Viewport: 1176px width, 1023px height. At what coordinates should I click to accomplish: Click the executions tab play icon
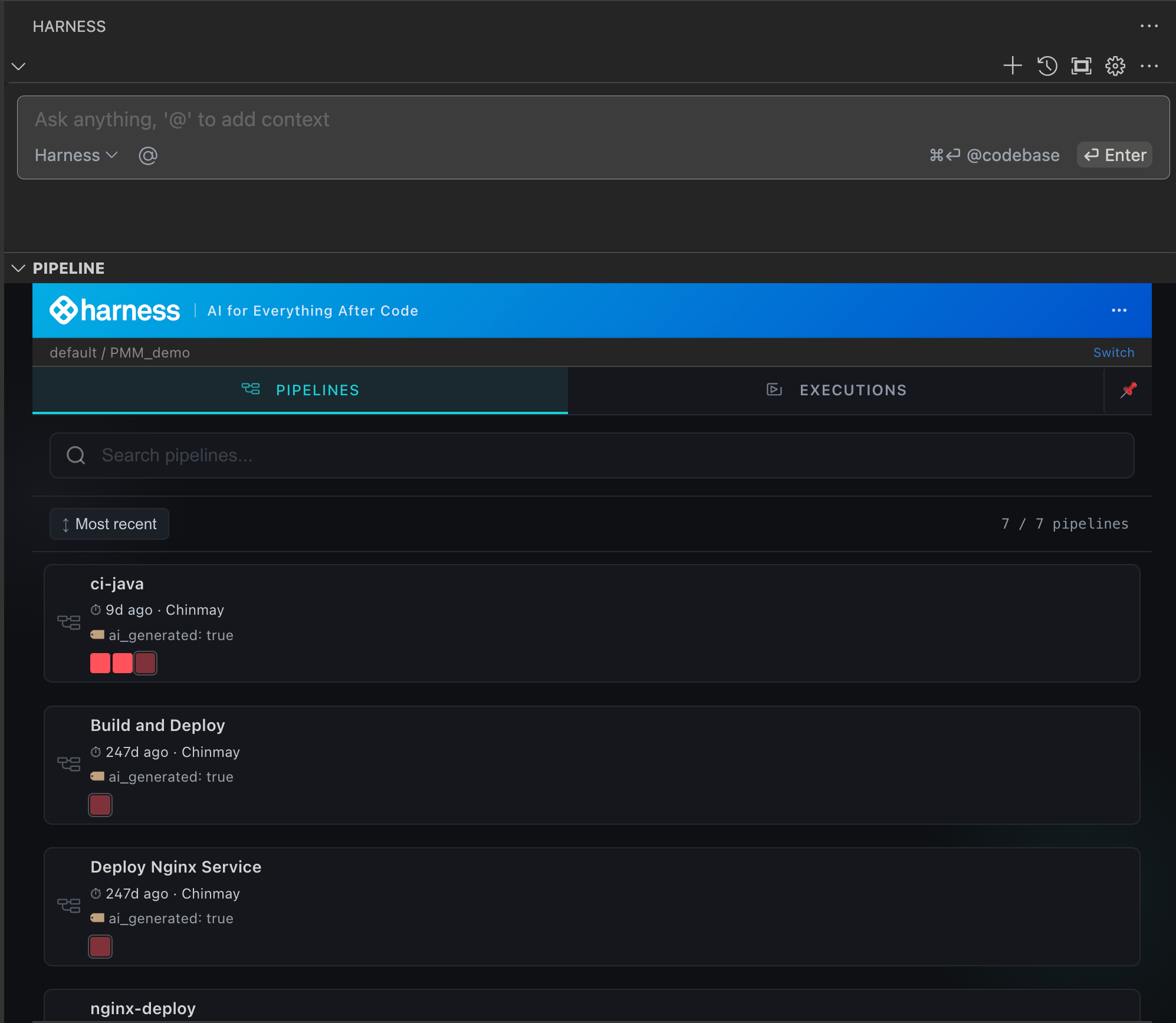tap(774, 389)
